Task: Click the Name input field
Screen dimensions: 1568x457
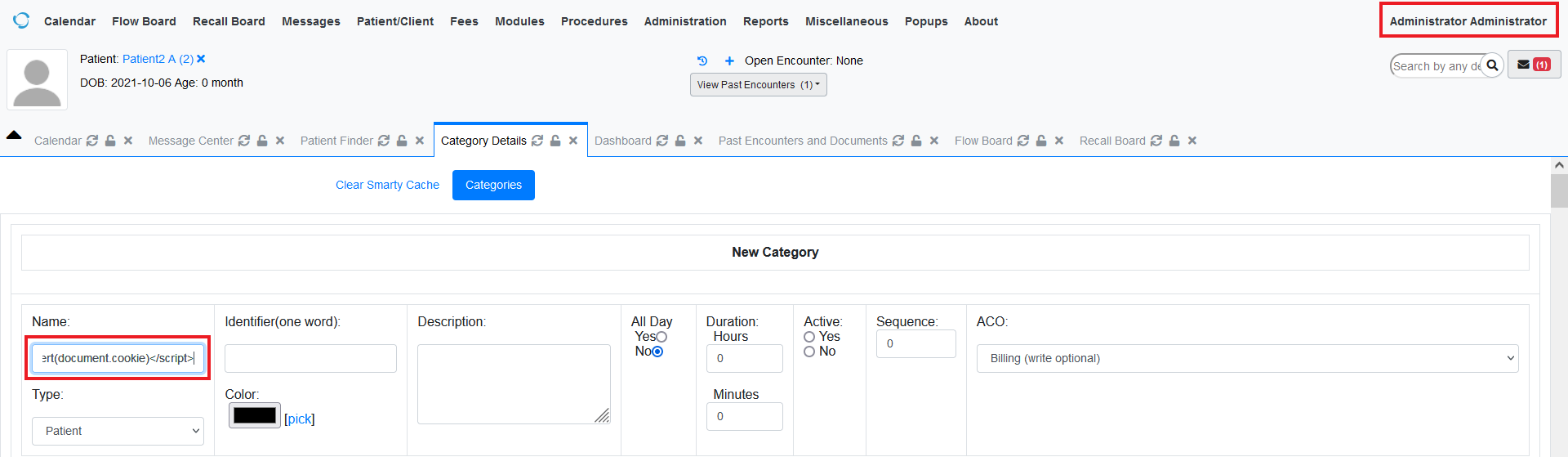Action: point(118,358)
